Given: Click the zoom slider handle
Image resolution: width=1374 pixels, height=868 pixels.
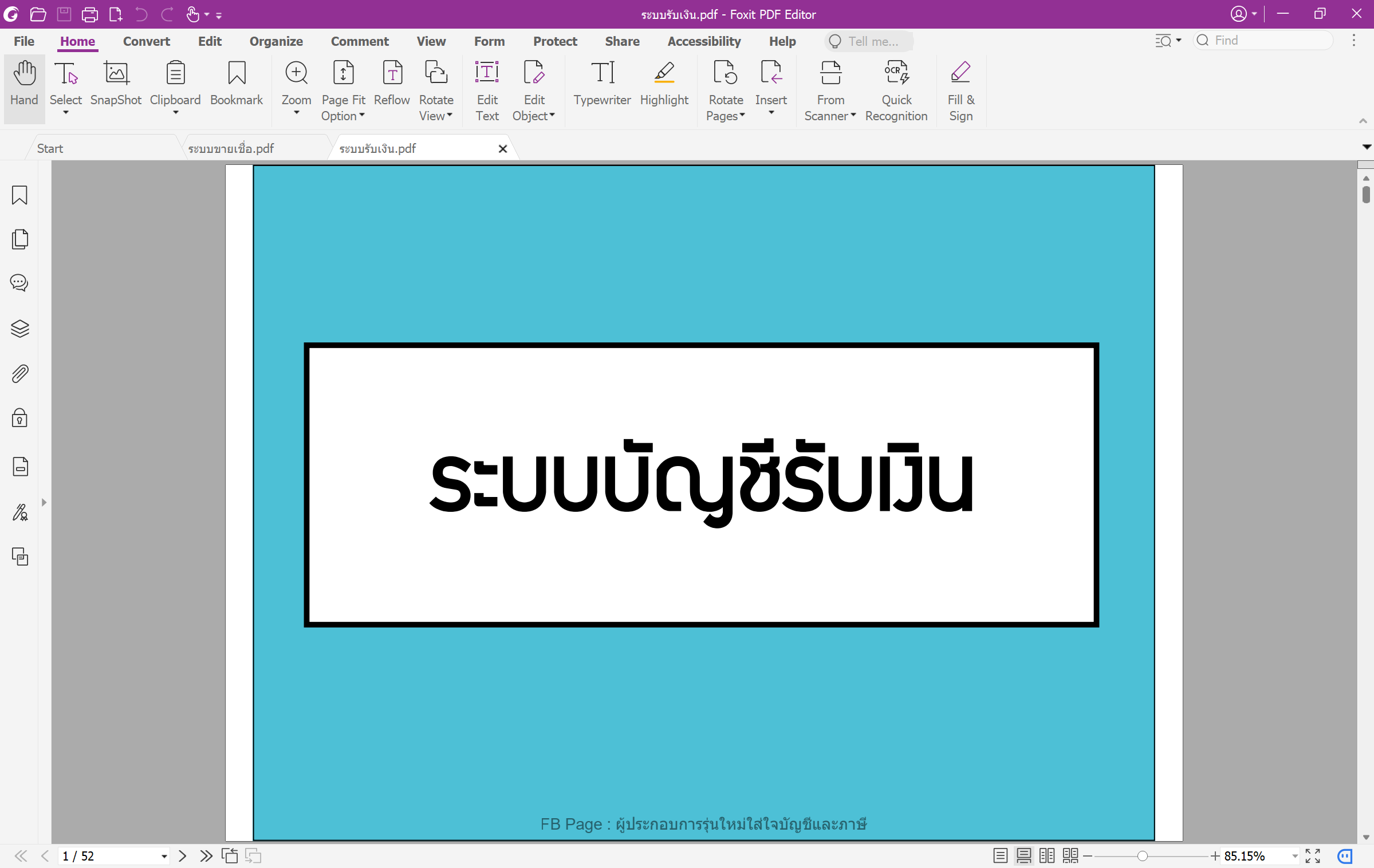Looking at the screenshot, I should [x=1142, y=856].
